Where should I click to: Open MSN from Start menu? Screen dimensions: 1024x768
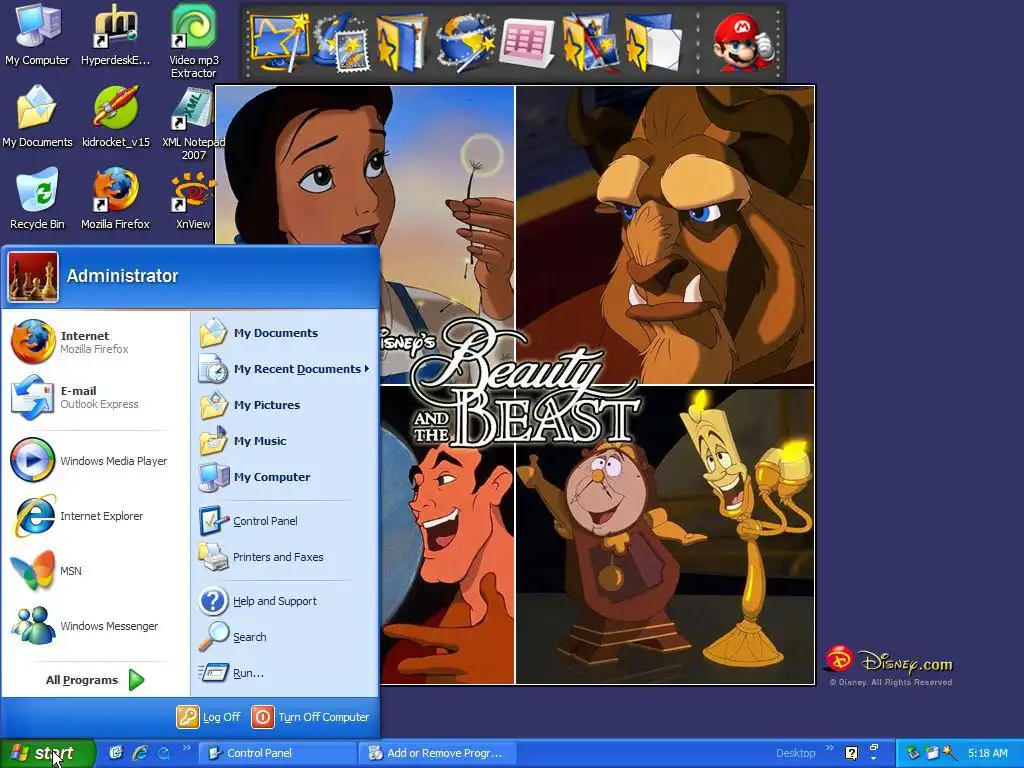(x=95, y=571)
